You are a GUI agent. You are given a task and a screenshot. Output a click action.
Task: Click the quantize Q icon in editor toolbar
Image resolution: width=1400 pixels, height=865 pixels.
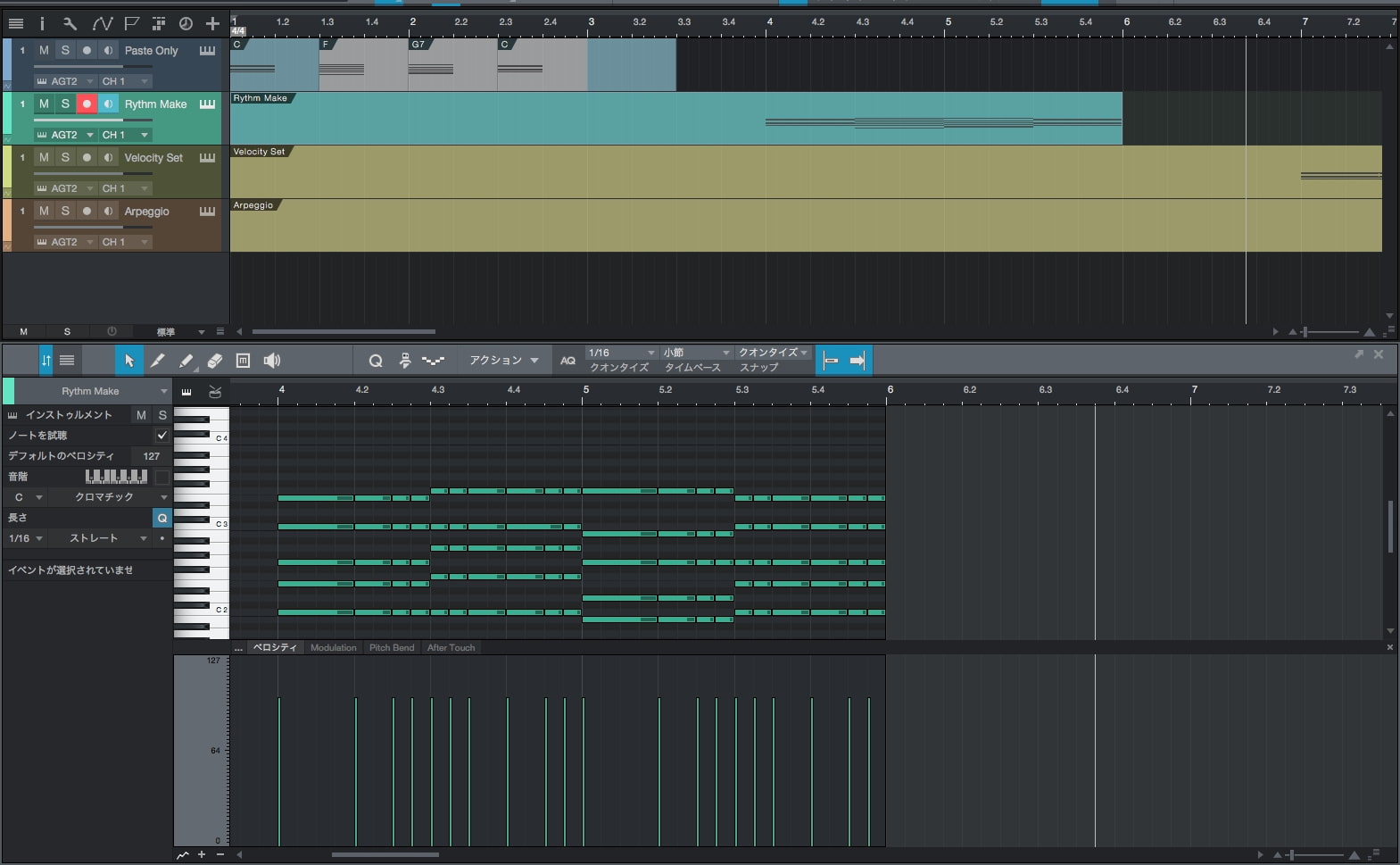tap(376, 361)
